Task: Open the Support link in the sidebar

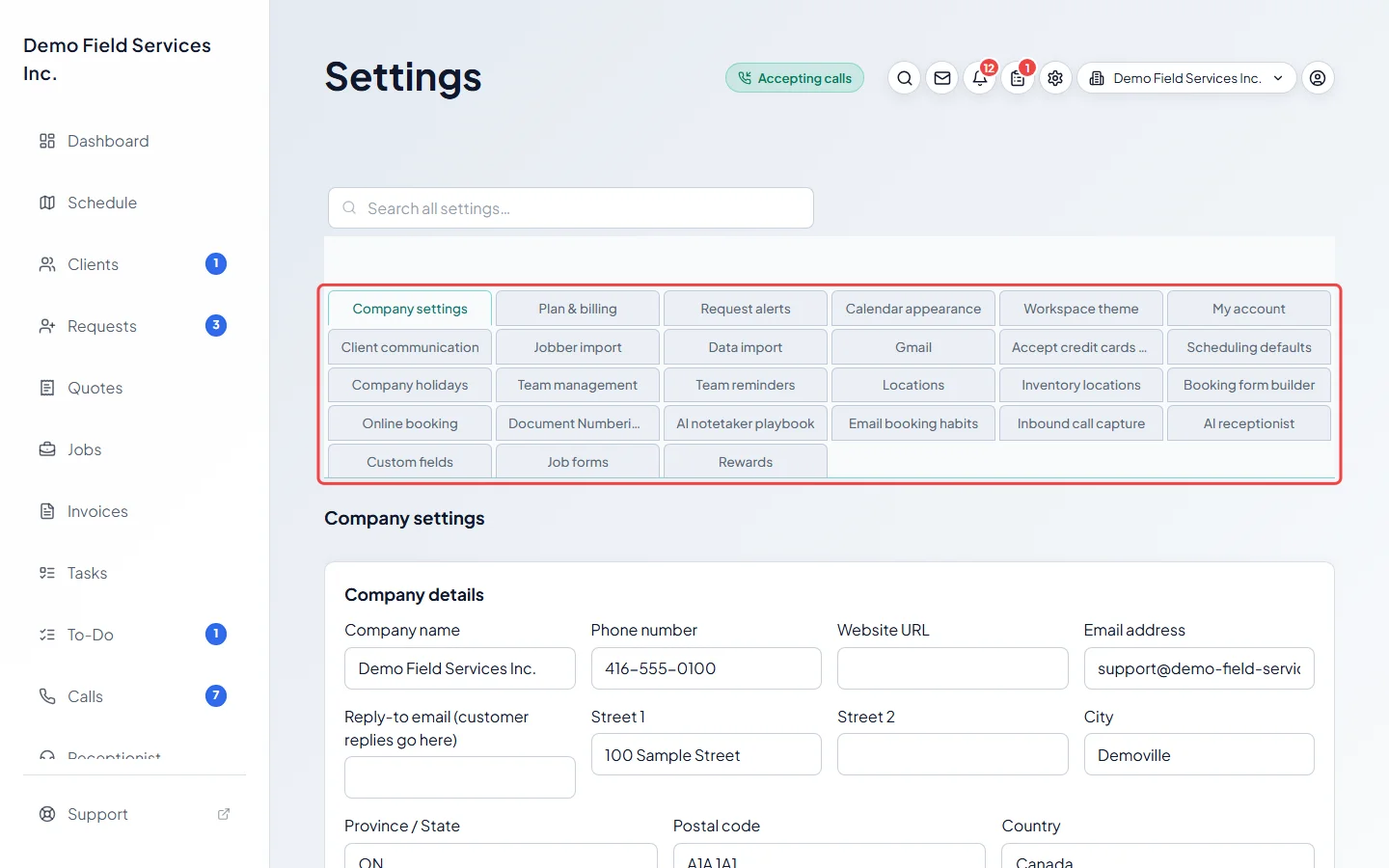Action: pos(135,814)
